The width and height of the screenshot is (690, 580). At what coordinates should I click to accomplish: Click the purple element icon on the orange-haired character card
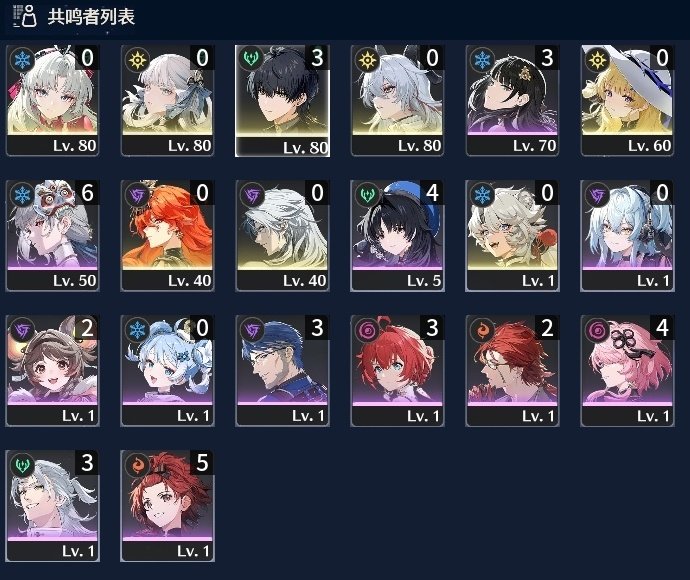pyautogui.click(x=137, y=194)
